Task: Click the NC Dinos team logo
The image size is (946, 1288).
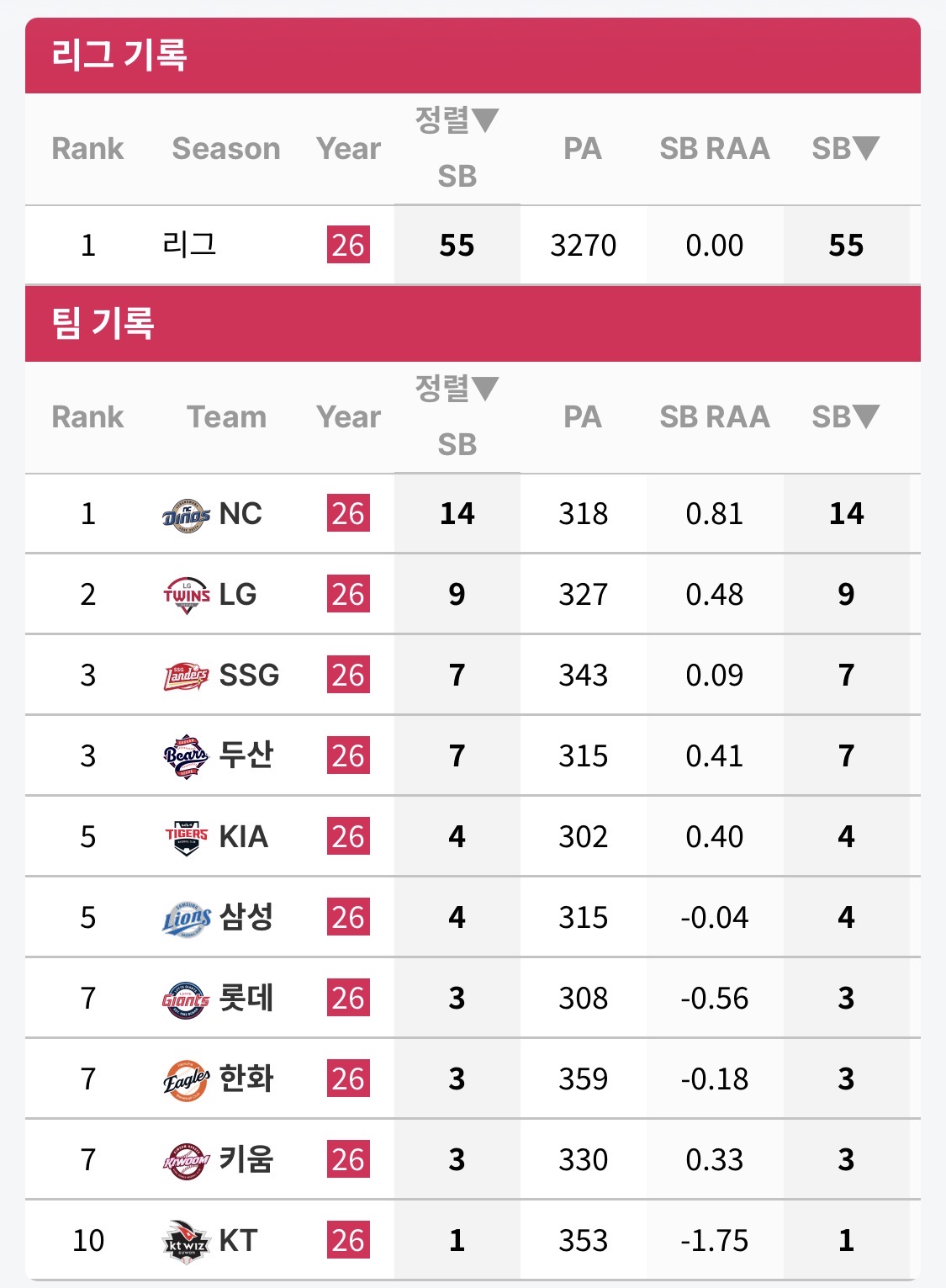Action: point(186,514)
